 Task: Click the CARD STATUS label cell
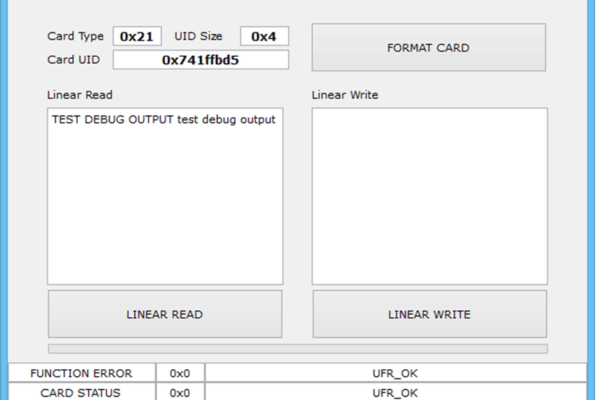pos(81,393)
